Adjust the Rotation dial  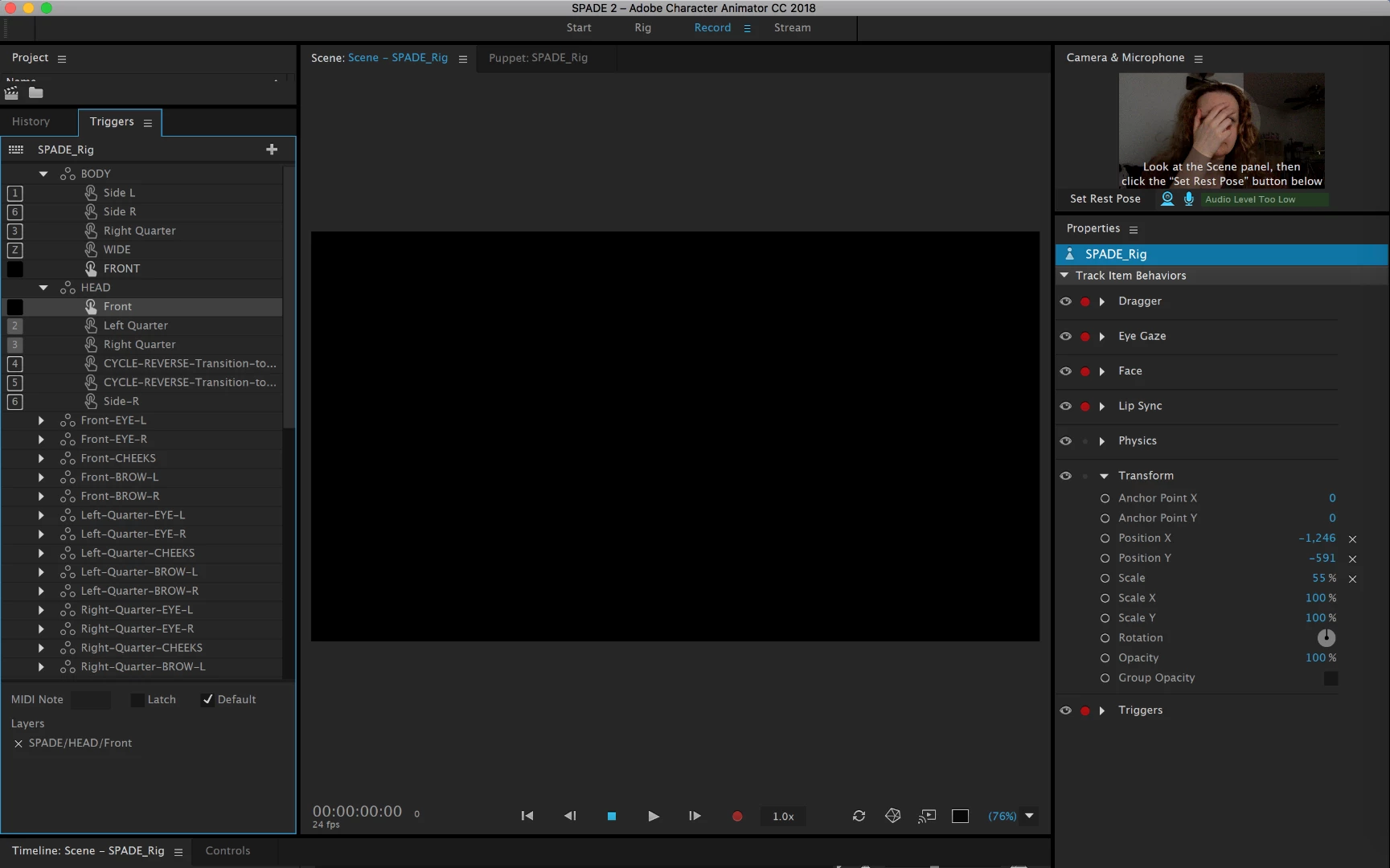pos(1326,638)
